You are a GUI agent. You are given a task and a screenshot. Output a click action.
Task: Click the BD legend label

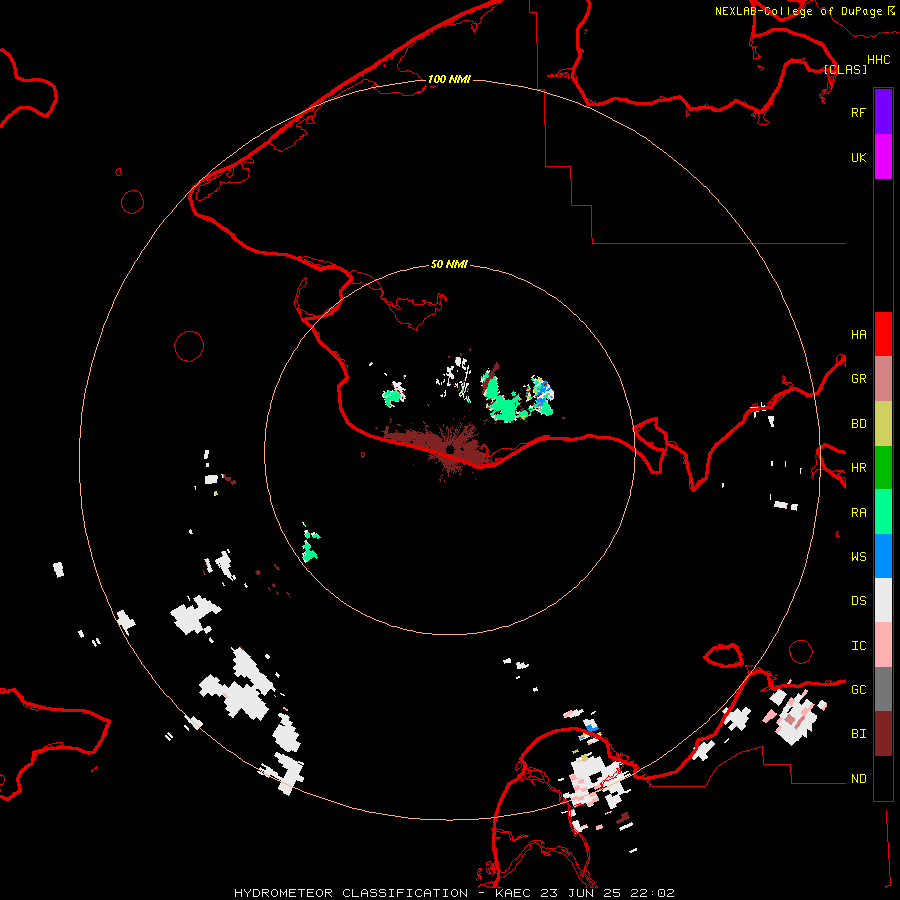click(x=858, y=424)
